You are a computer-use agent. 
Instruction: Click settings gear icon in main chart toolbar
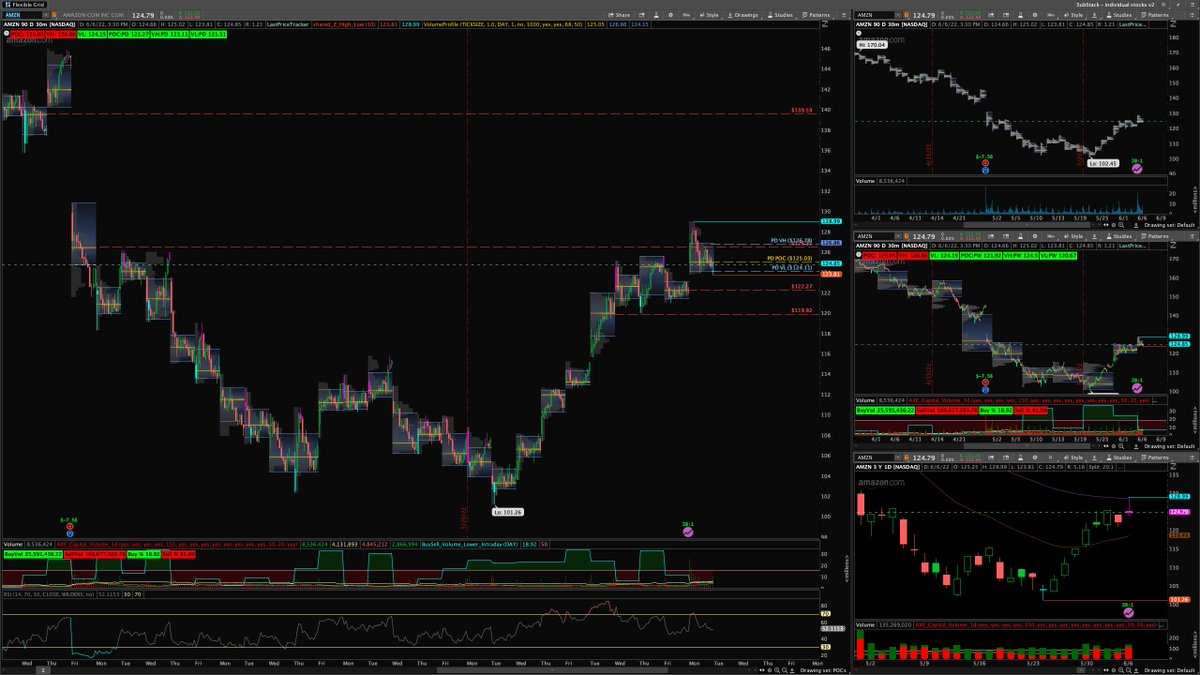pos(671,15)
